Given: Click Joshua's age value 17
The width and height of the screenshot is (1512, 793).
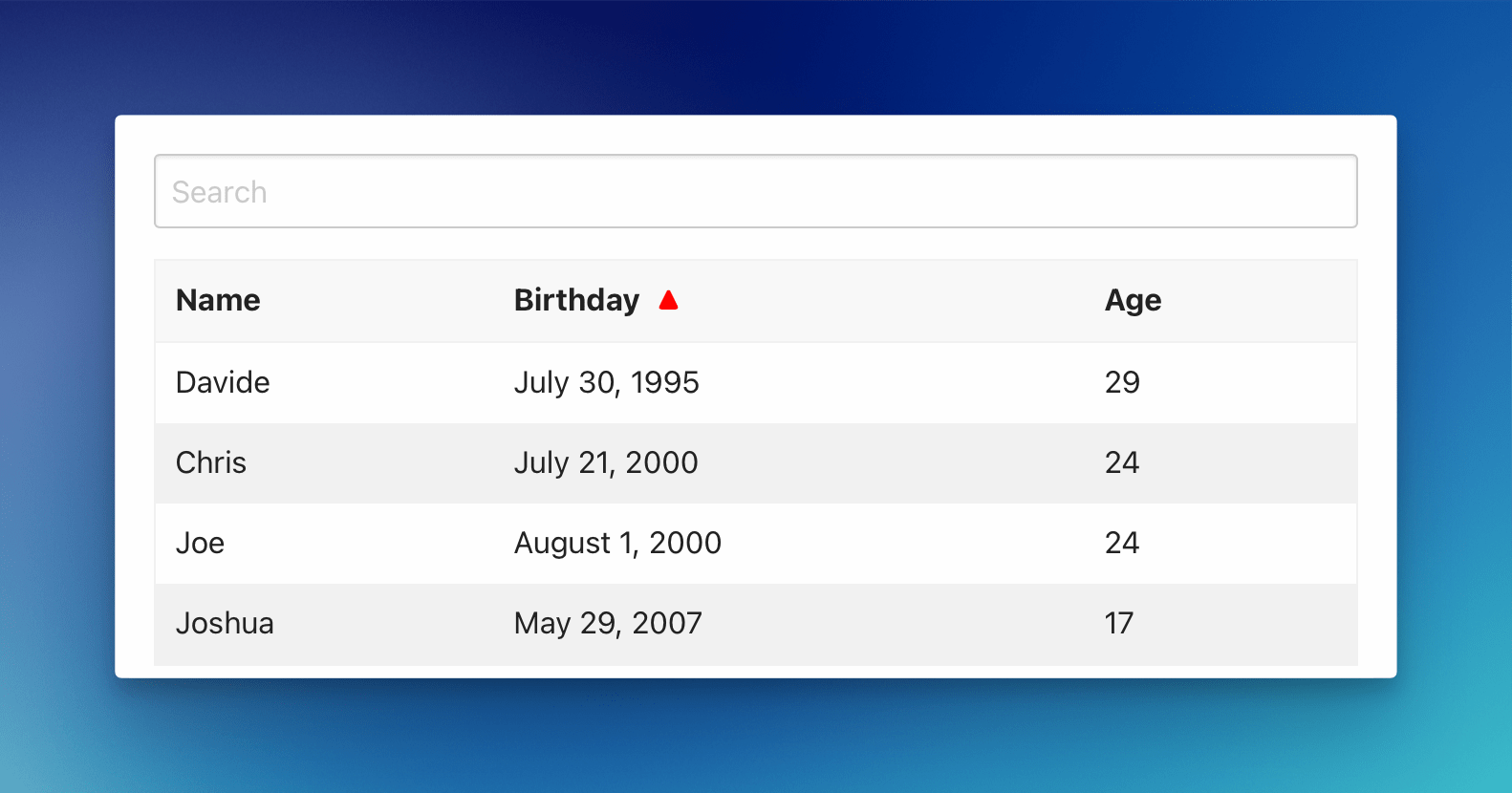Looking at the screenshot, I should tap(1119, 623).
